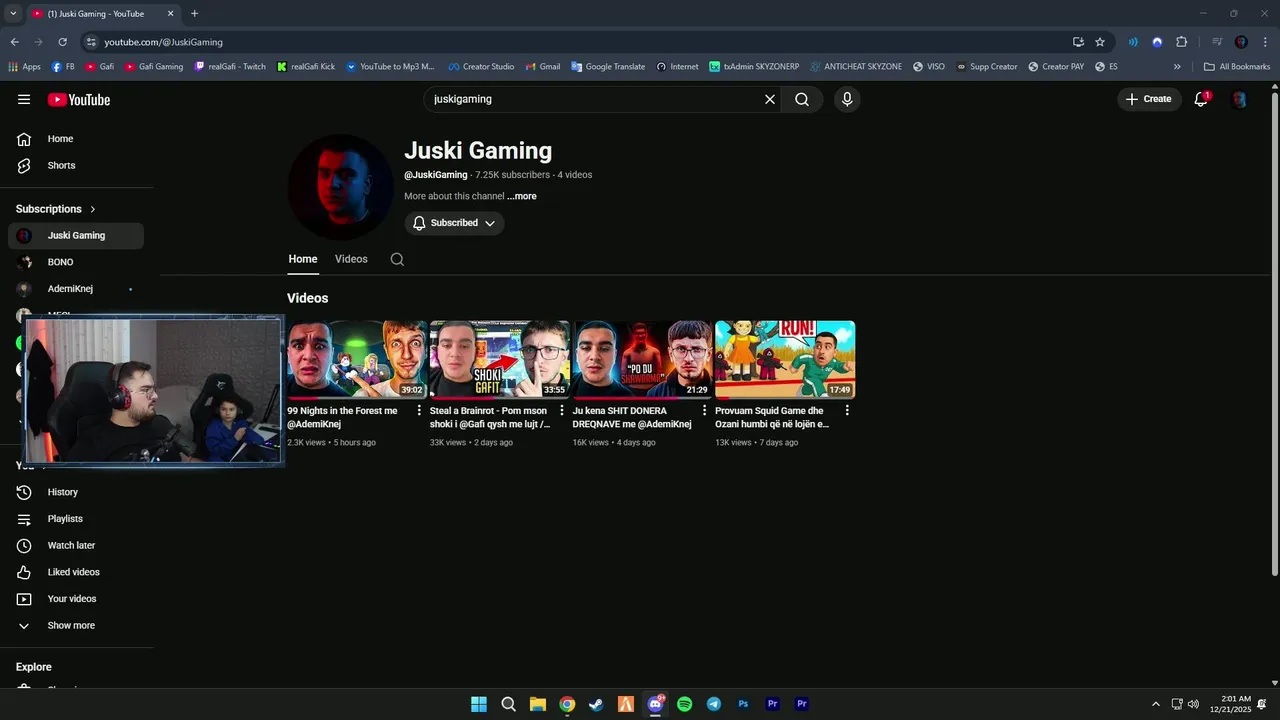Screen dimensions: 1280x720
Task: Open All Bookmarks folder
Action: [x=1237, y=67]
